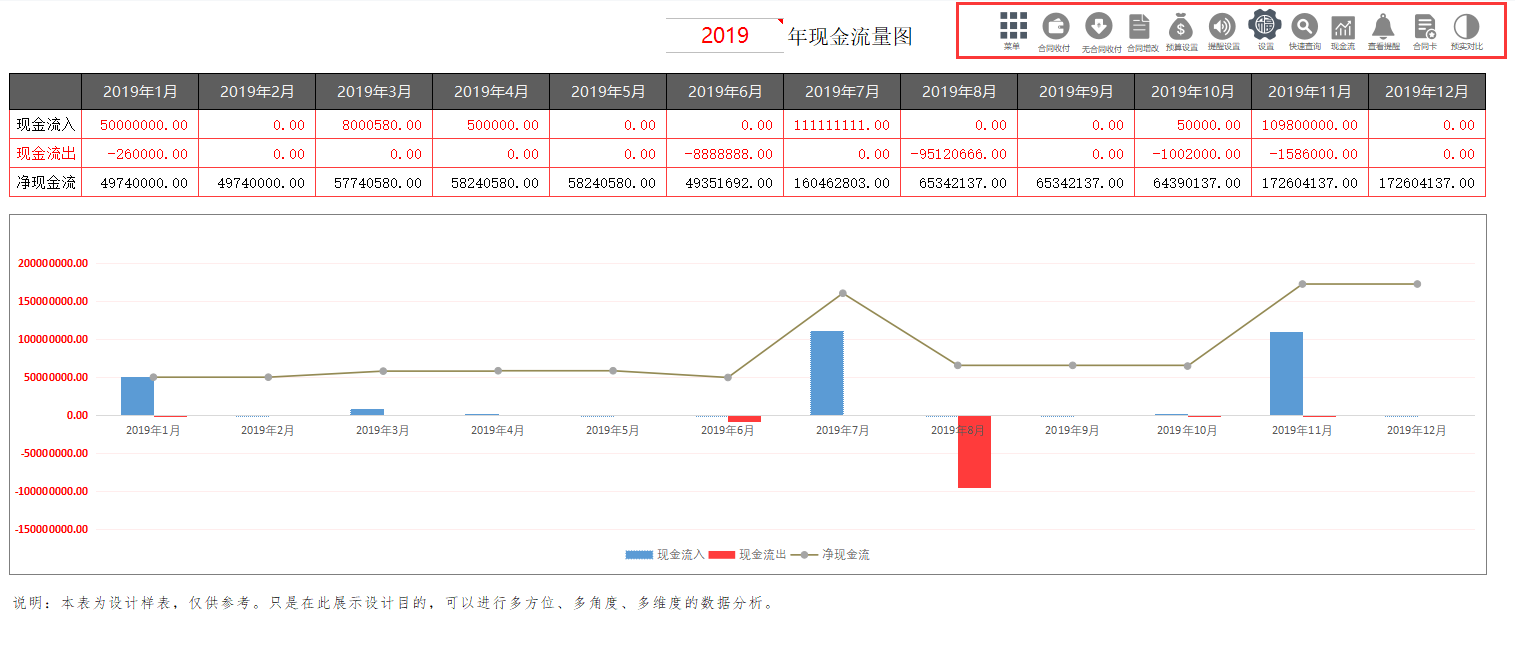Open the 菜单 grid icon
This screenshot has width=1515, height=672.
click(1012, 25)
